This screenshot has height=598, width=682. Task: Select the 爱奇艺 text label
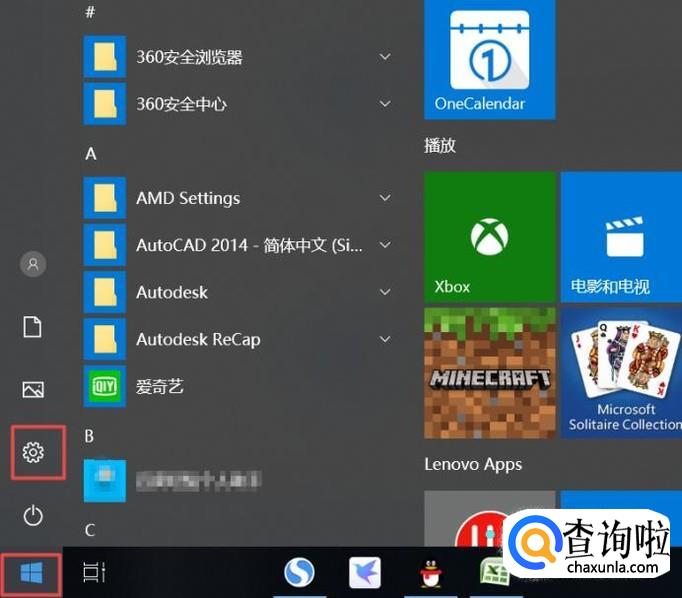point(160,387)
